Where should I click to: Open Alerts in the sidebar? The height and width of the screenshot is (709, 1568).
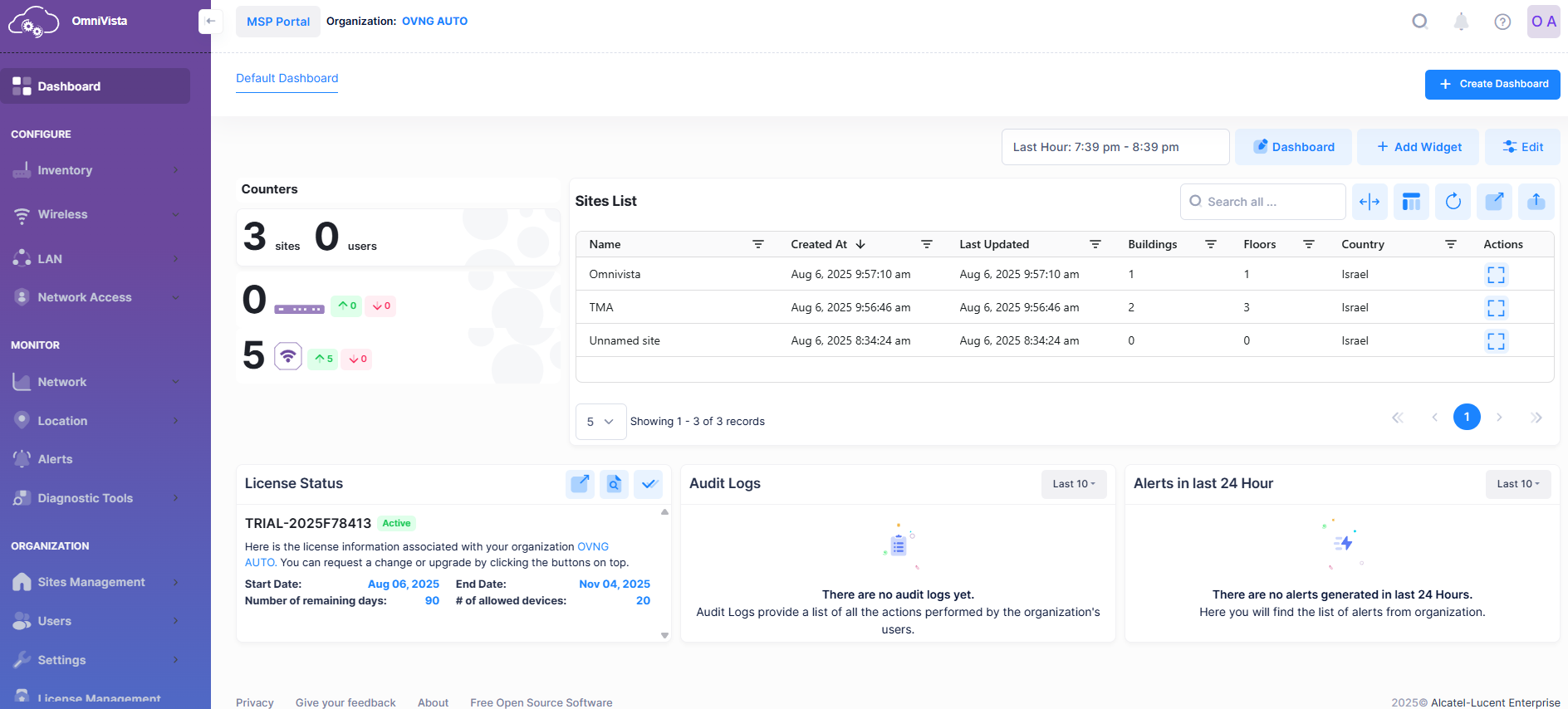click(x=55, y=459)
